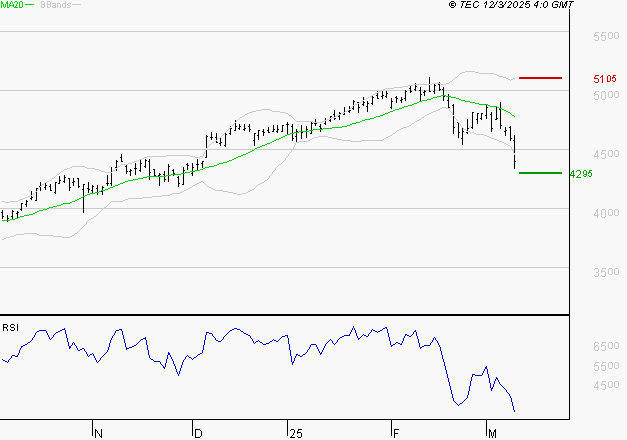Click the 4000 price axis label
The width and height of the screenshot is (627, 440).
(606, 213)
